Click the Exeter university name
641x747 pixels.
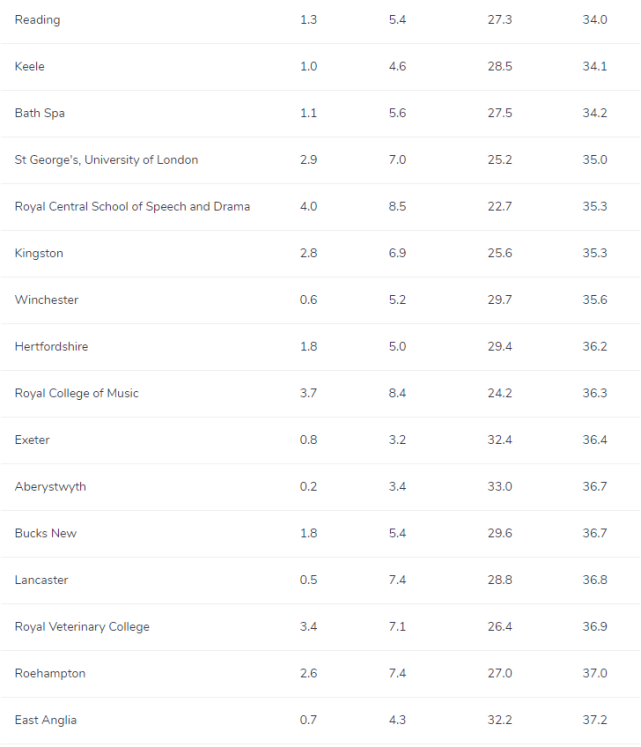pos(32,440)
